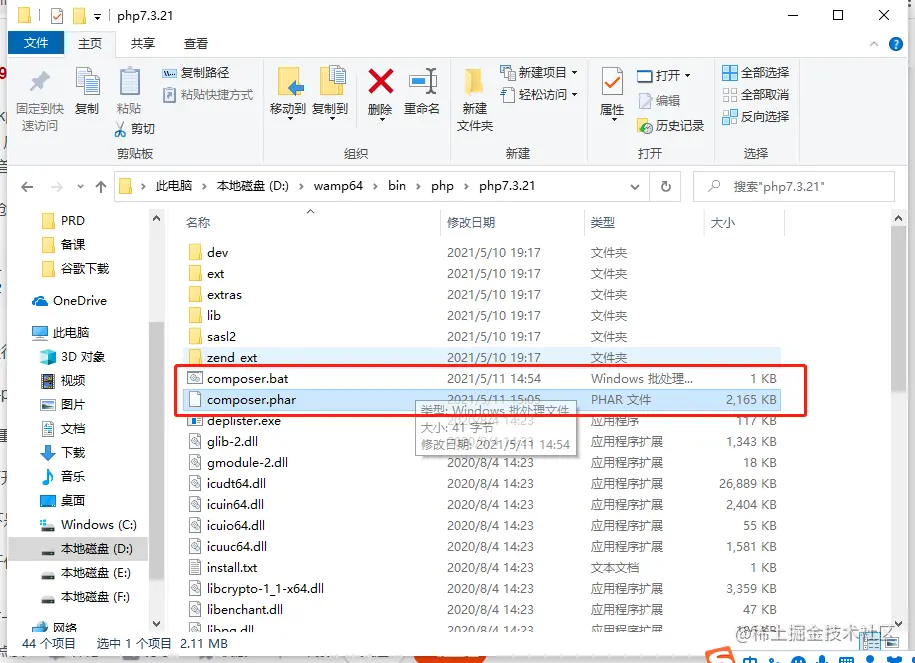Select the extras folder
915x663 pixels.
click(x=224, y=295)
